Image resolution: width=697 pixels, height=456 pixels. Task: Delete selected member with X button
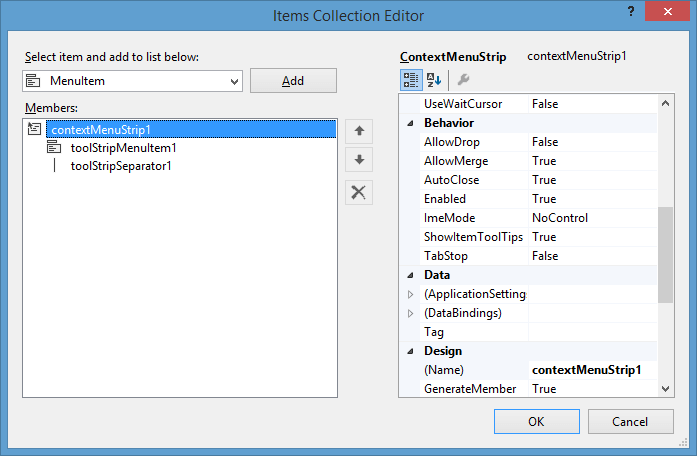click(359, 192)
